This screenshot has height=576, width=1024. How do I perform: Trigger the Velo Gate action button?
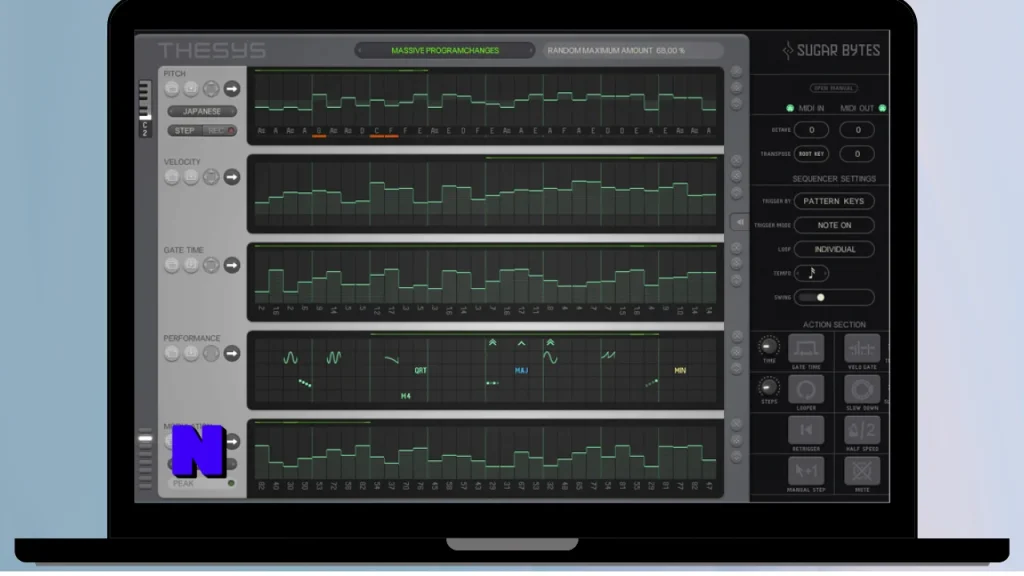tap(862, 348)
